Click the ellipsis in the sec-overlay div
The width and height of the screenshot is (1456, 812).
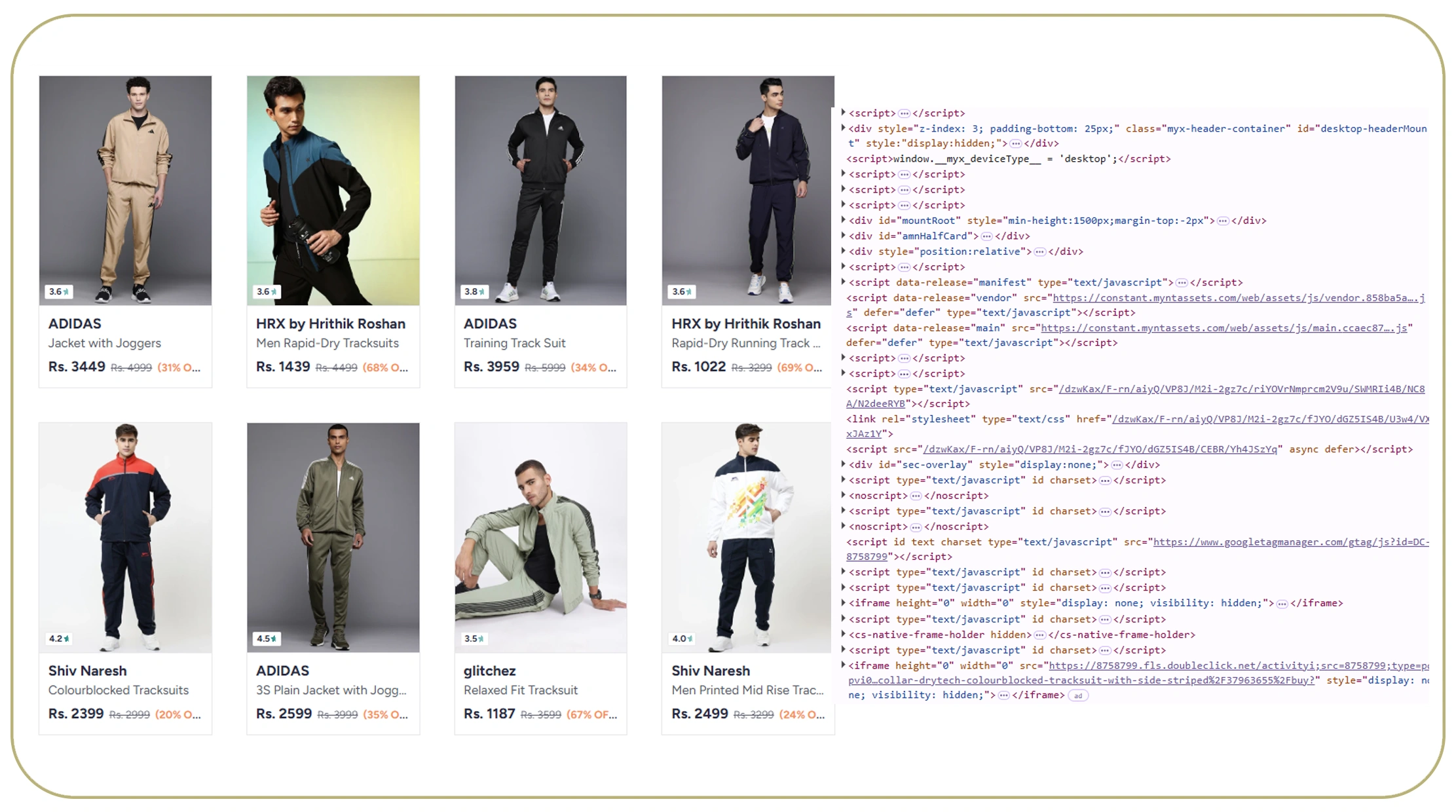(x=1117, y=465)
